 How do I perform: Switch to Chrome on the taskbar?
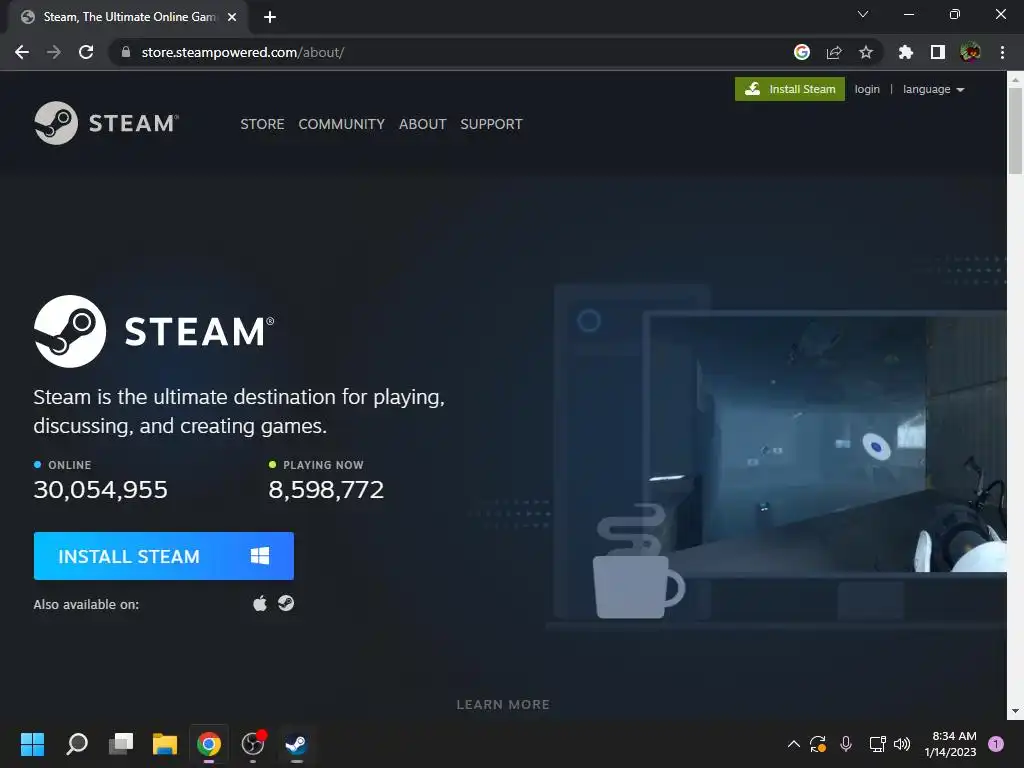click(209, 744)
